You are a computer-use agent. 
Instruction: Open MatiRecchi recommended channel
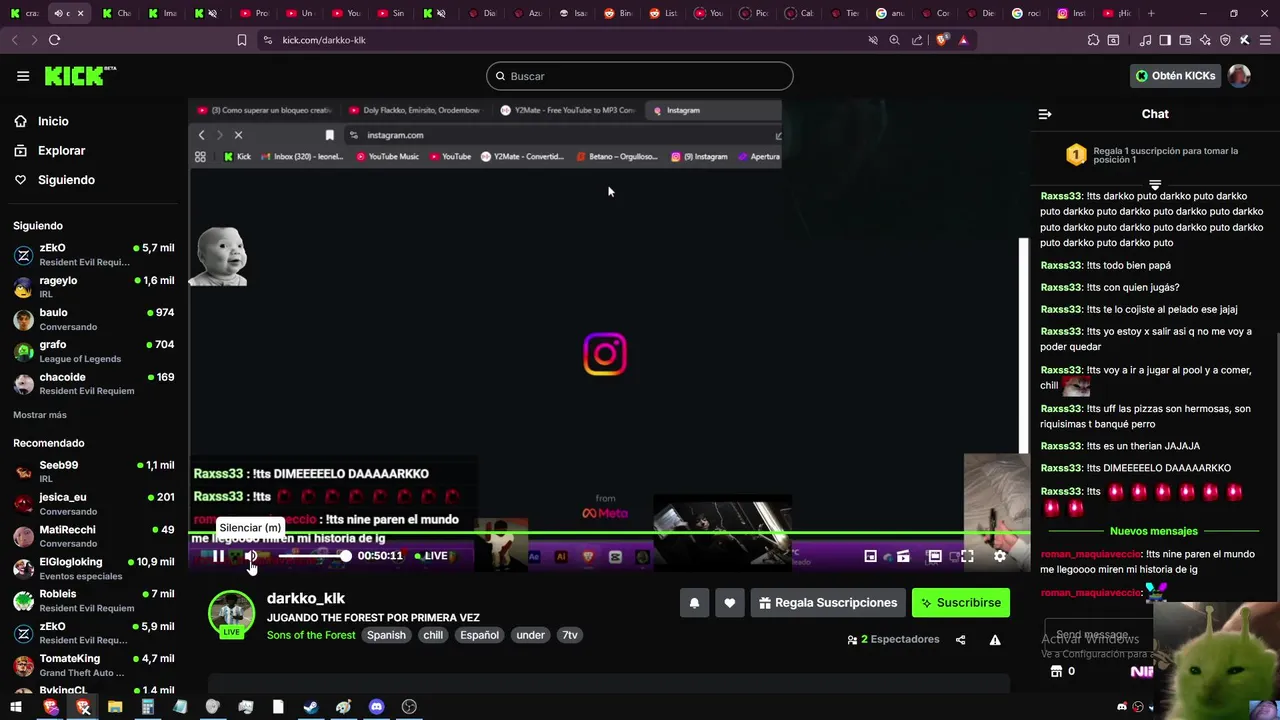tap(94, 536)
